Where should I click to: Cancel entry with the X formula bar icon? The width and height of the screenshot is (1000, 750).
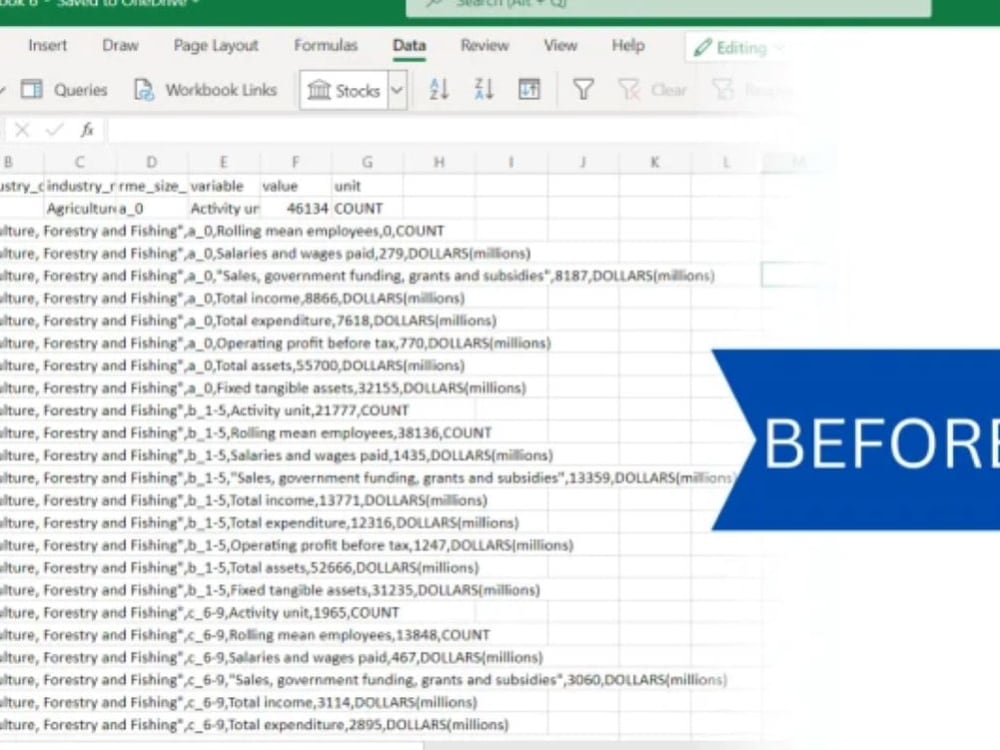24,129
